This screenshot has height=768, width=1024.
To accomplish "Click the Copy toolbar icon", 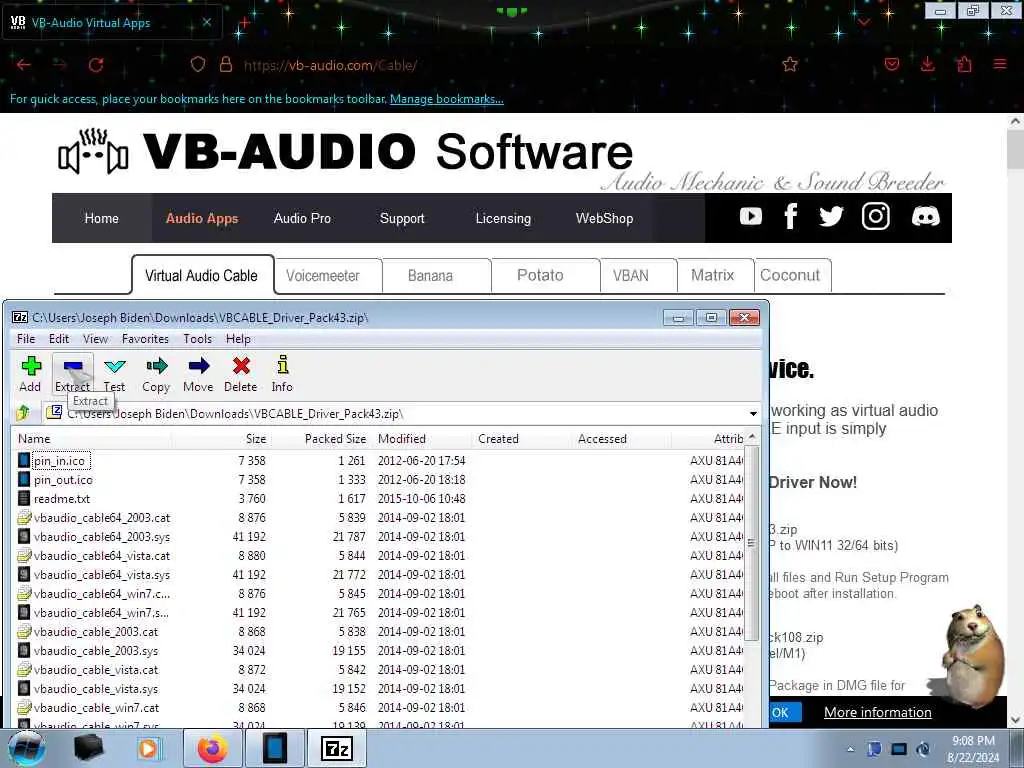I will click(x=156, y=374).
